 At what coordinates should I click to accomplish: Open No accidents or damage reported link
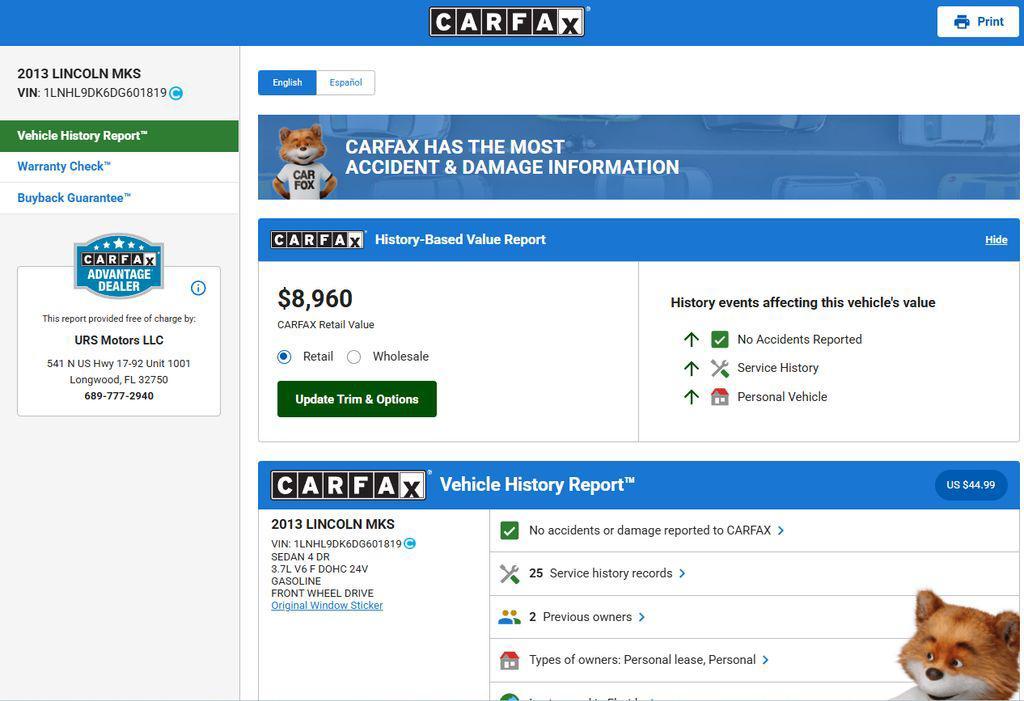[650, 530]
